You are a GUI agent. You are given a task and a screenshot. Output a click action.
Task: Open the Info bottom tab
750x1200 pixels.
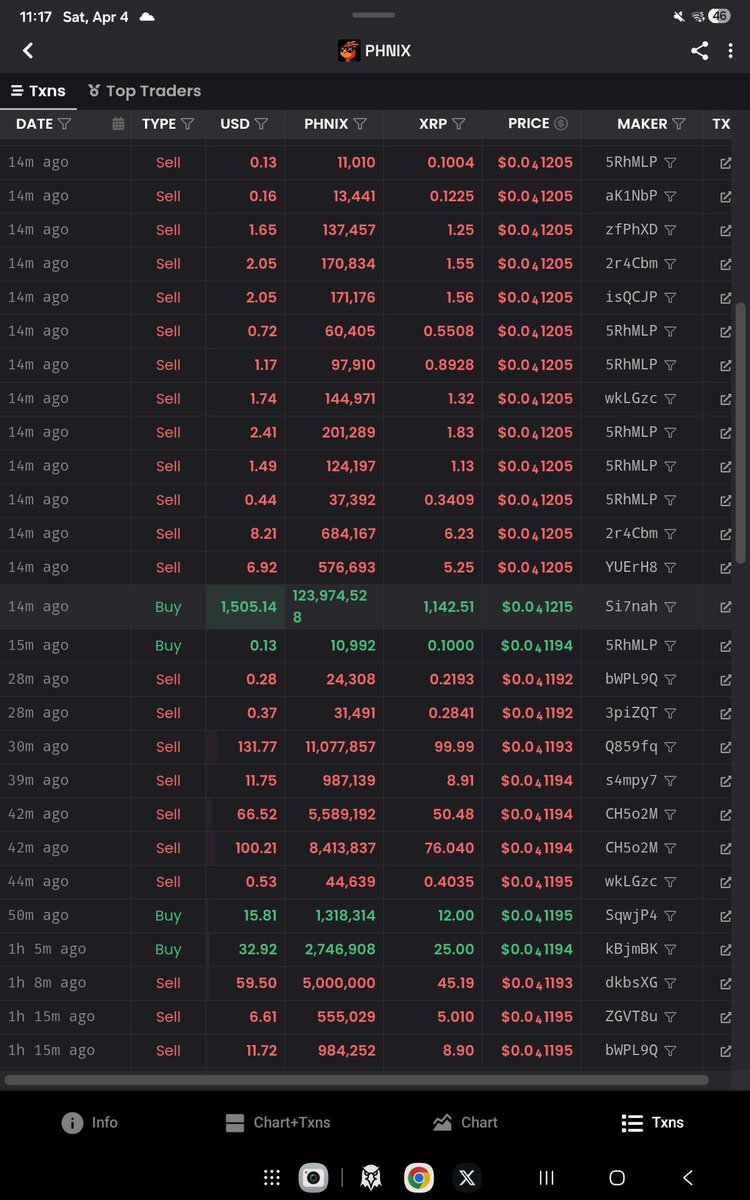[89, 1122]
